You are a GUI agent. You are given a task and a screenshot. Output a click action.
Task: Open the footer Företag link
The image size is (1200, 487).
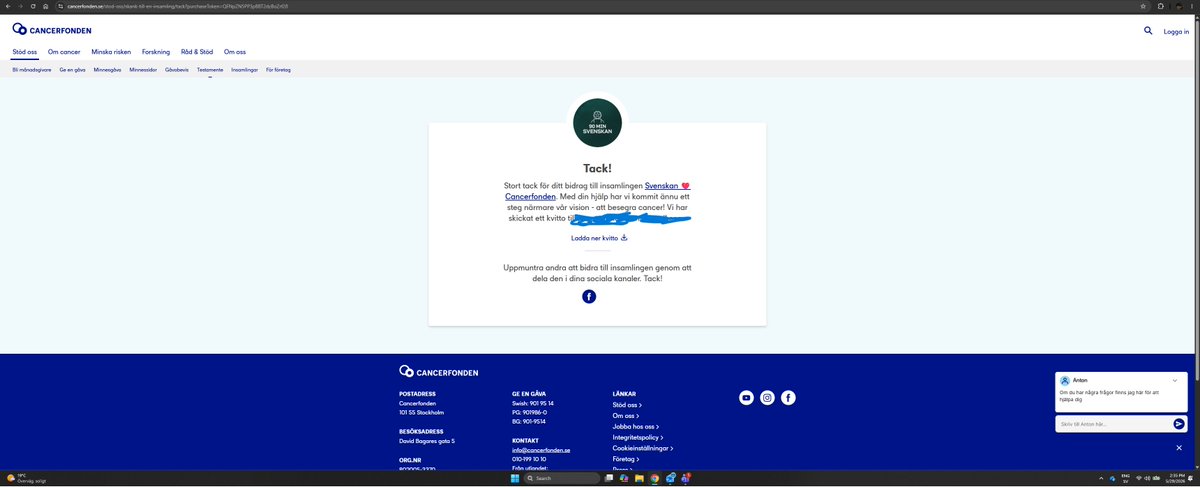tap(628, 459)
